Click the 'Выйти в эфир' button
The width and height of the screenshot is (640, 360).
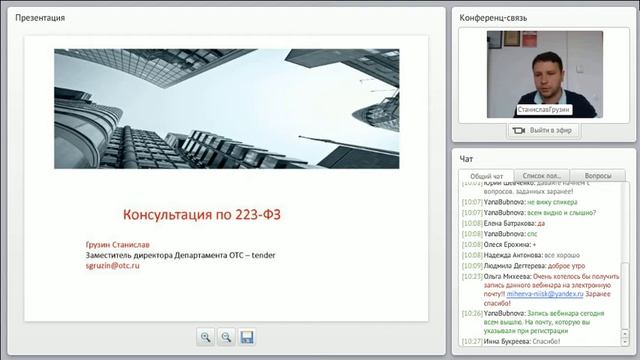pyautogui.click(x=543, y=131)
